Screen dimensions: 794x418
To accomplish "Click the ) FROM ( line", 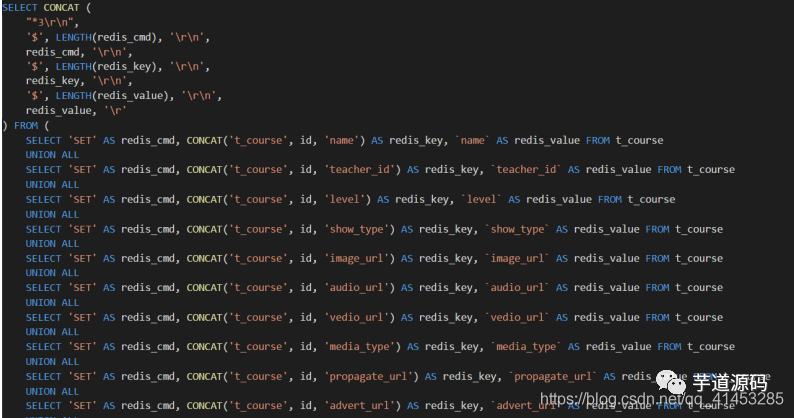I will click(x=26, y=125).
